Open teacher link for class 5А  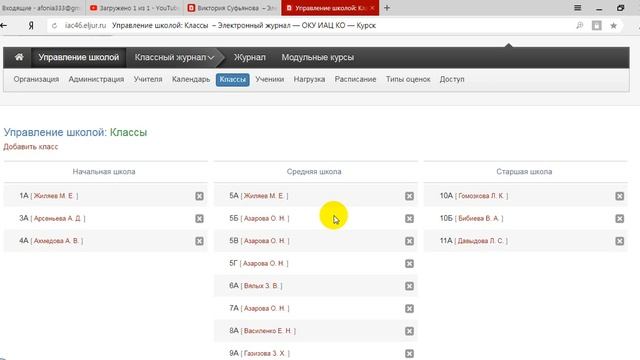coord(264,196)
